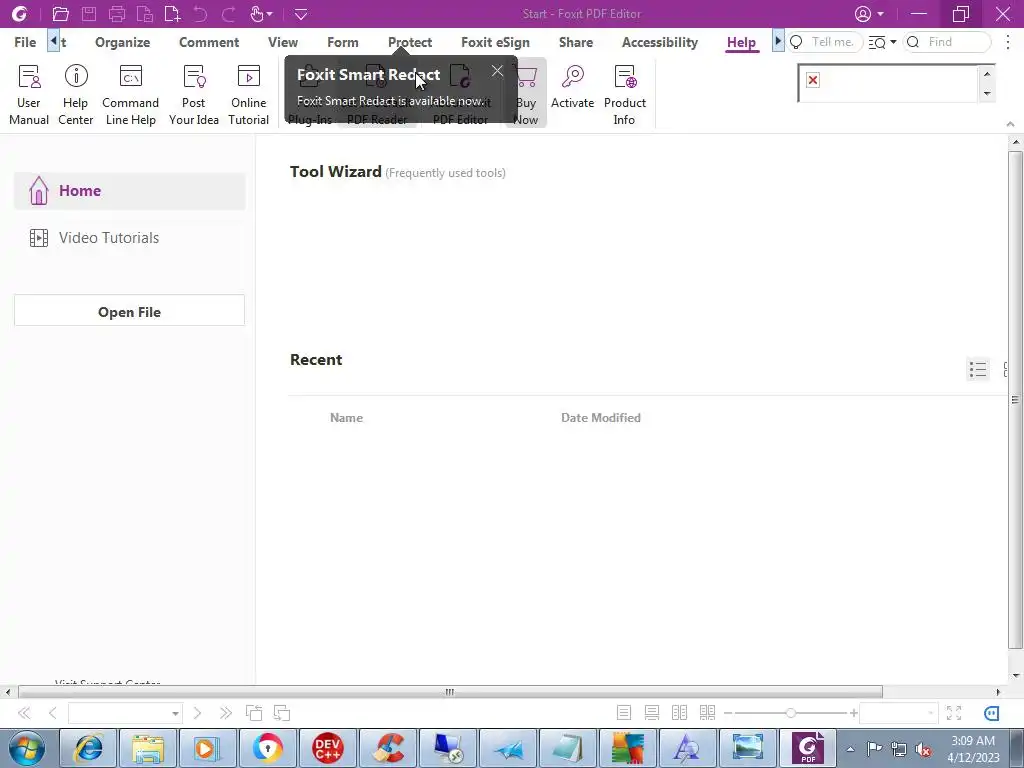
Task: Collapse the ribbon with the chevron
Action: tap(1010, 124)
